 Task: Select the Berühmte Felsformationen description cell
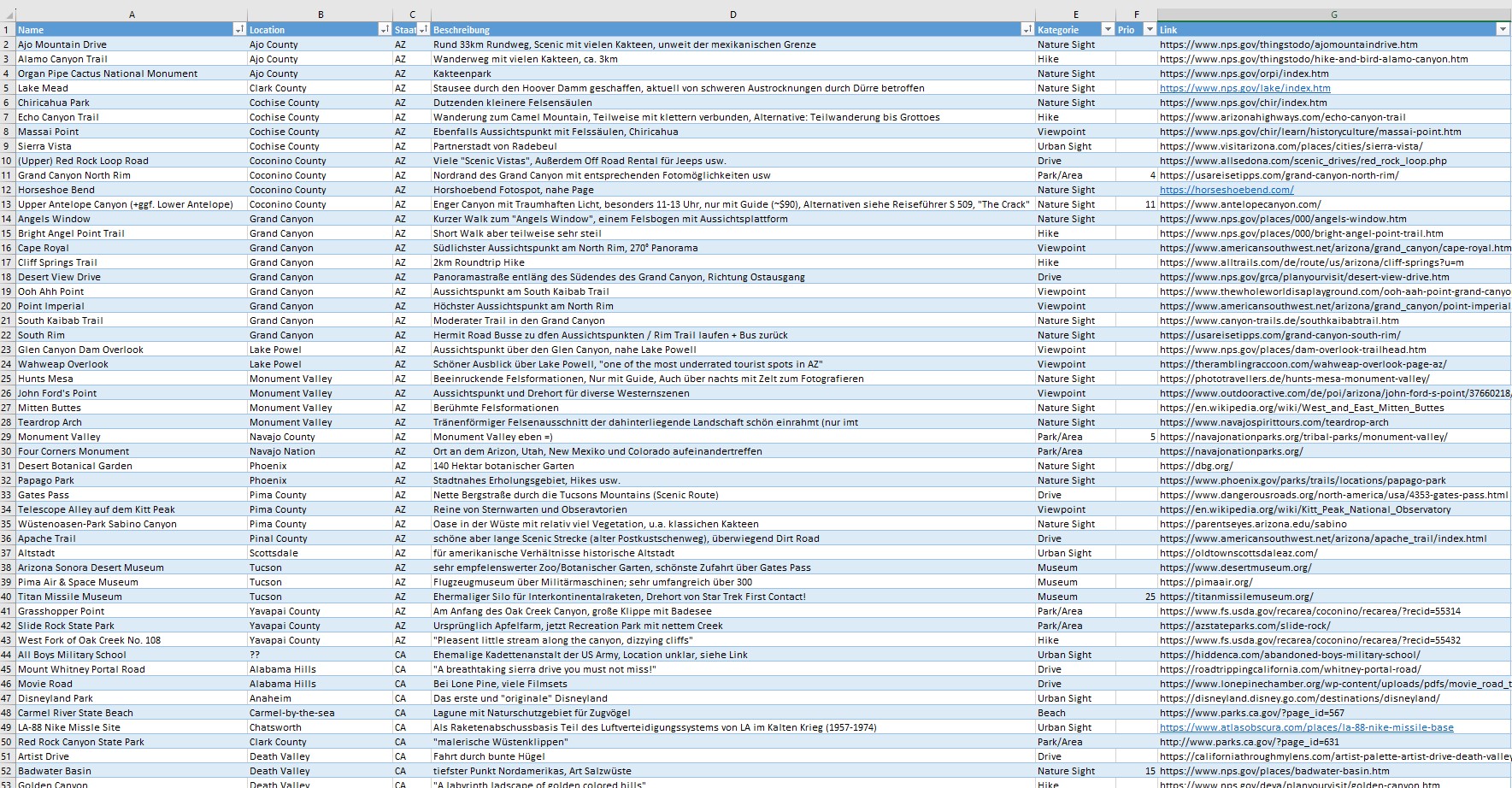pyautogui.click(x=732, y=408)
